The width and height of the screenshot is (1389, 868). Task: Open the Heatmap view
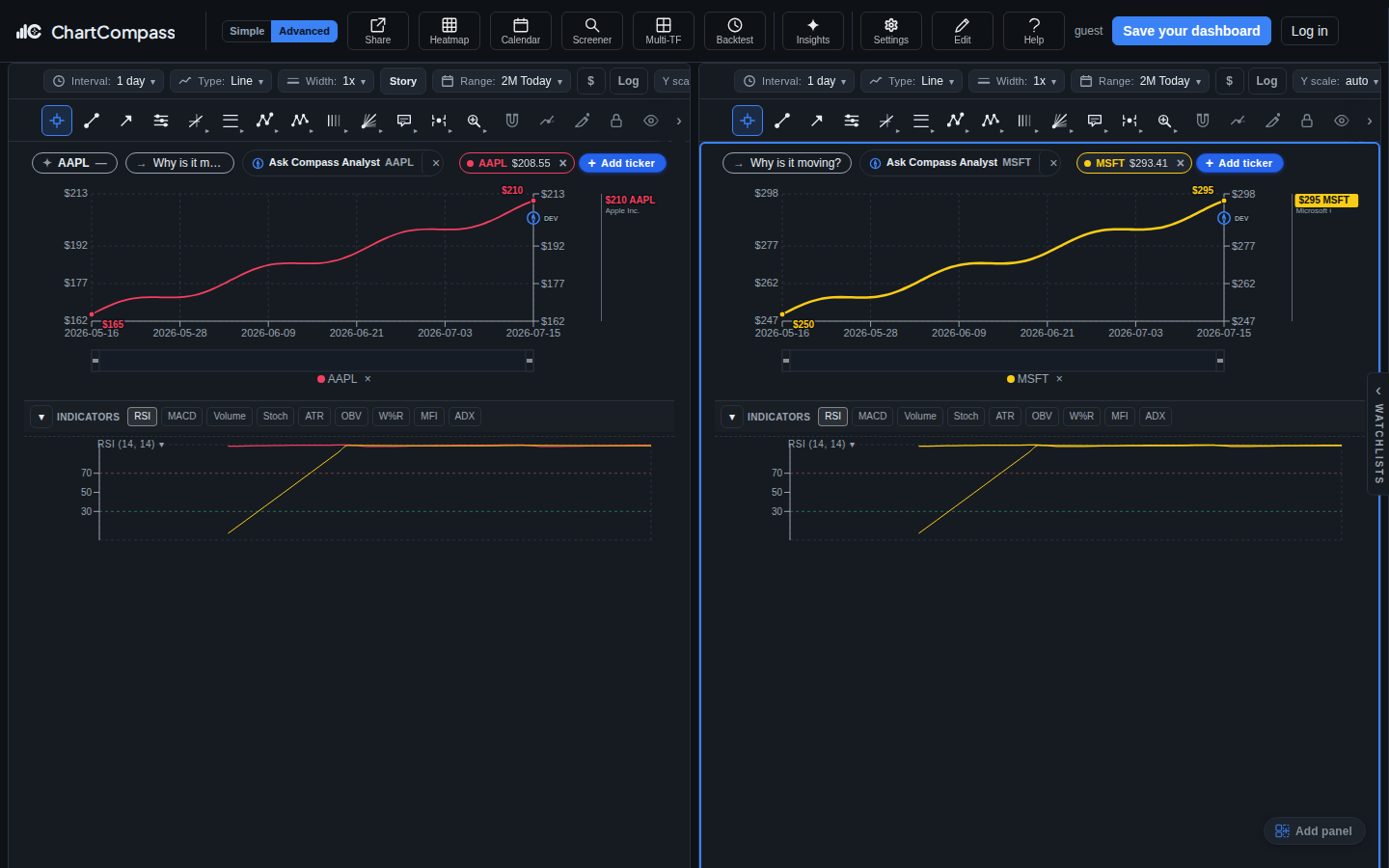[449, 31]
